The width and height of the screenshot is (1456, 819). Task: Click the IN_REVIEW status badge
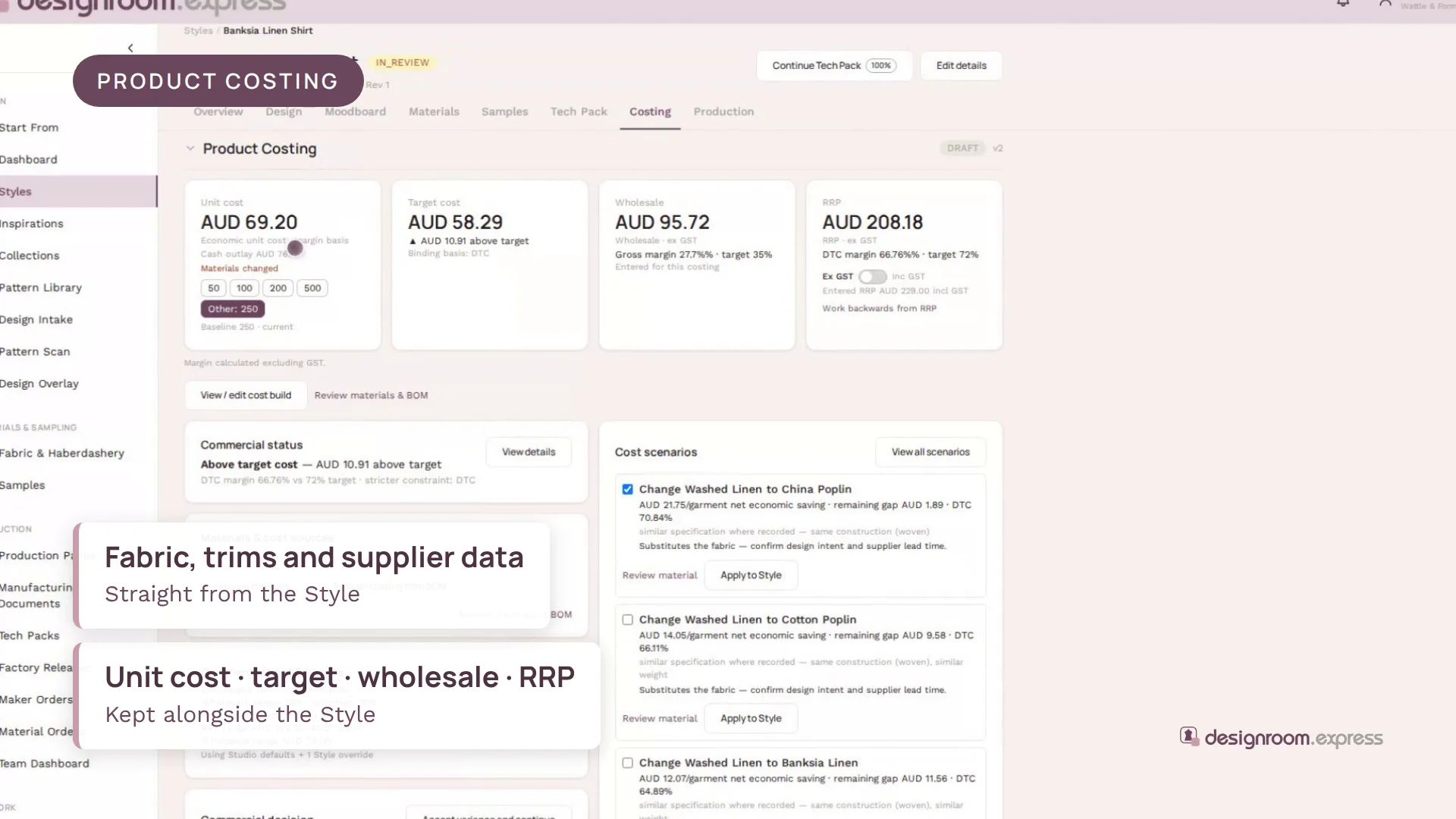coord(402,63)
